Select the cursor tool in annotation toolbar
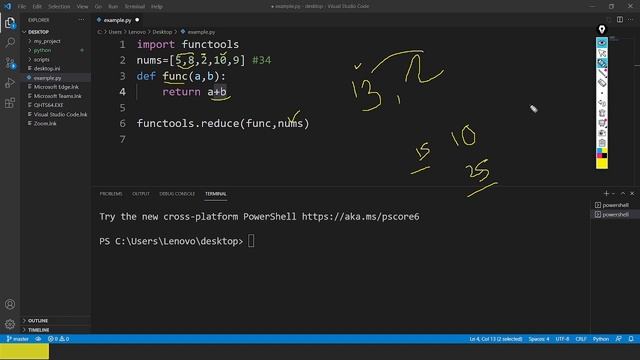This screenshot has height=360, width=640. point(602,53)
